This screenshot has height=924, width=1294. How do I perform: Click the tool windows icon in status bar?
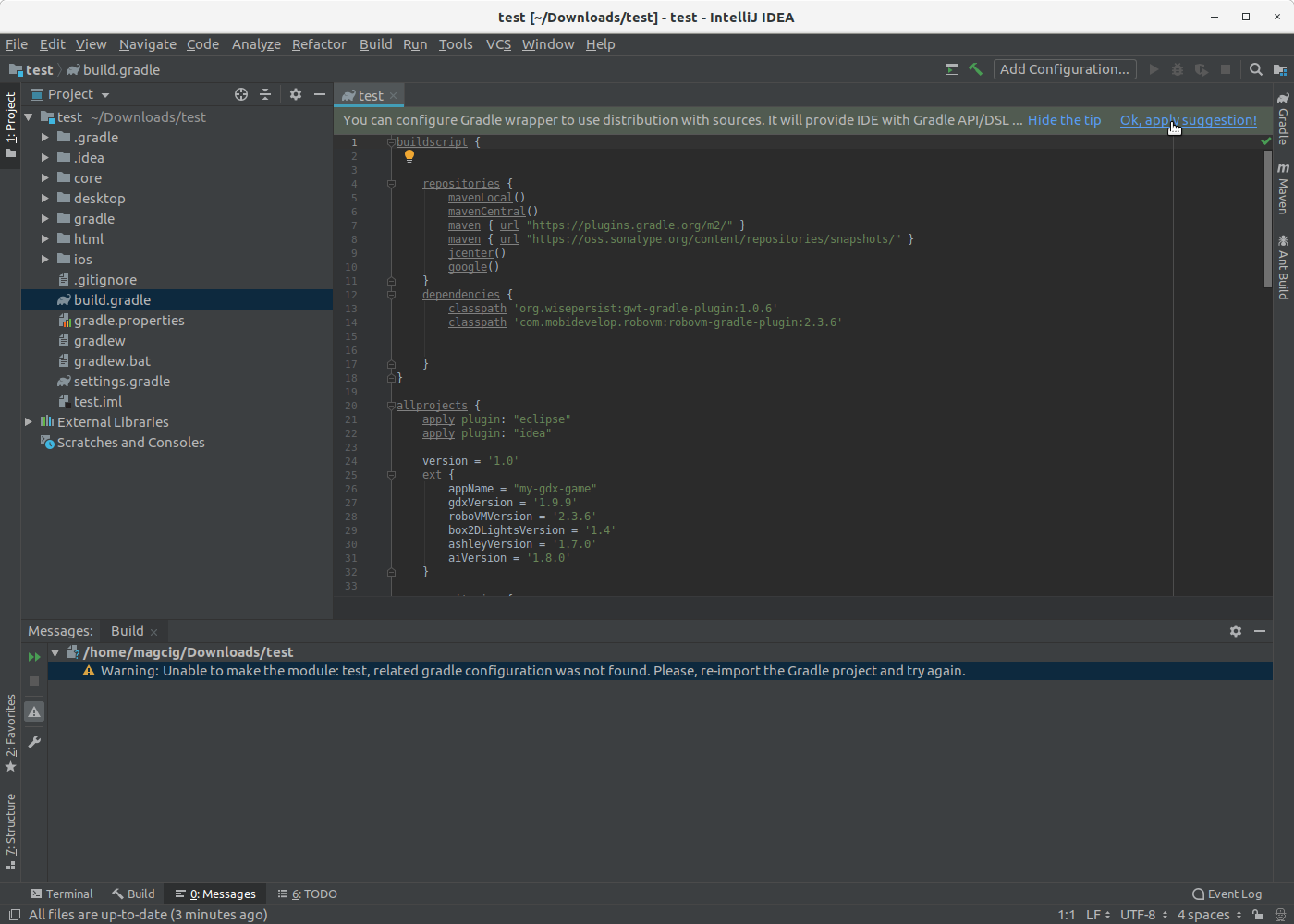[15, 915]
